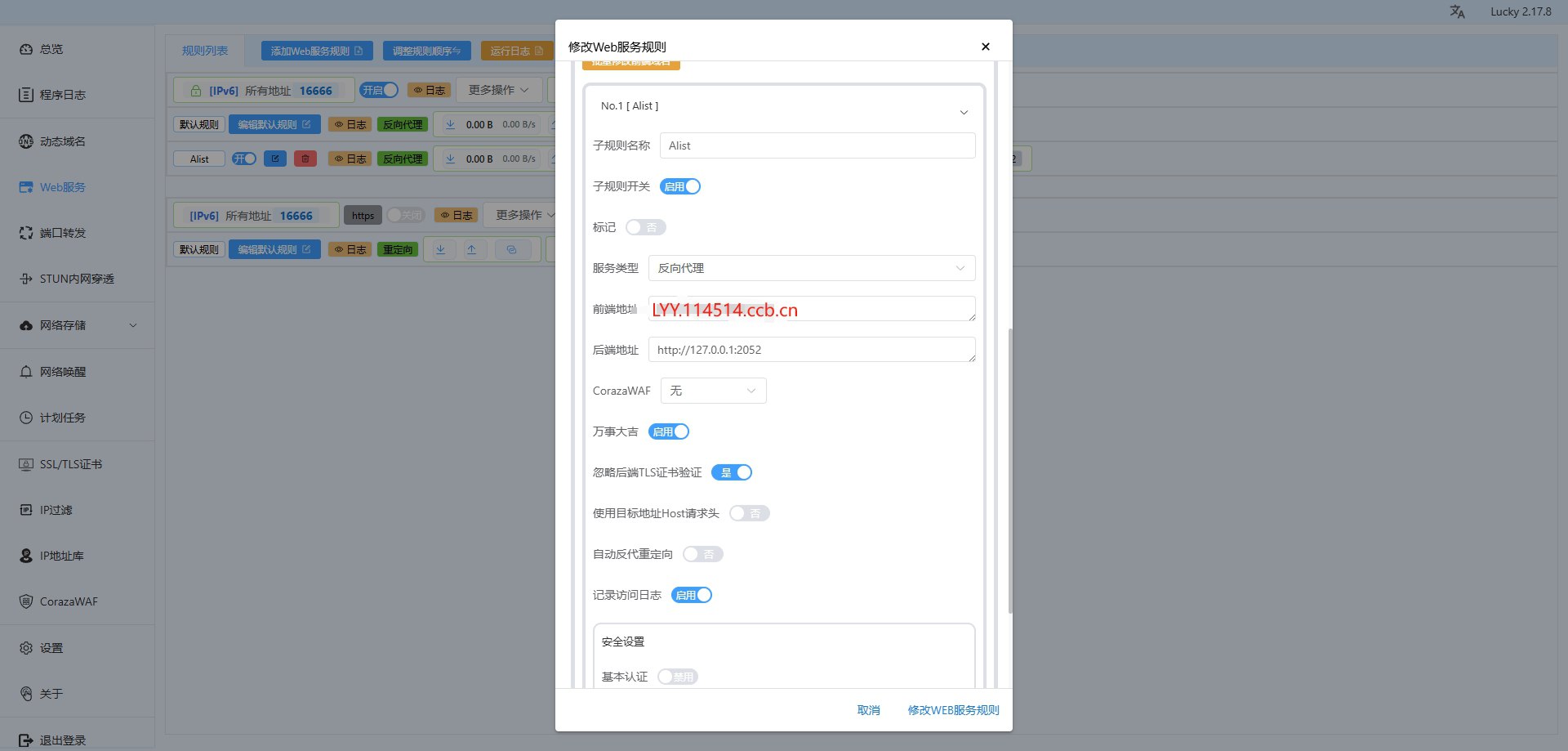1568x751 pixels.
Task: Click the 后端地址 input field
Action: [x=811, y=350]
